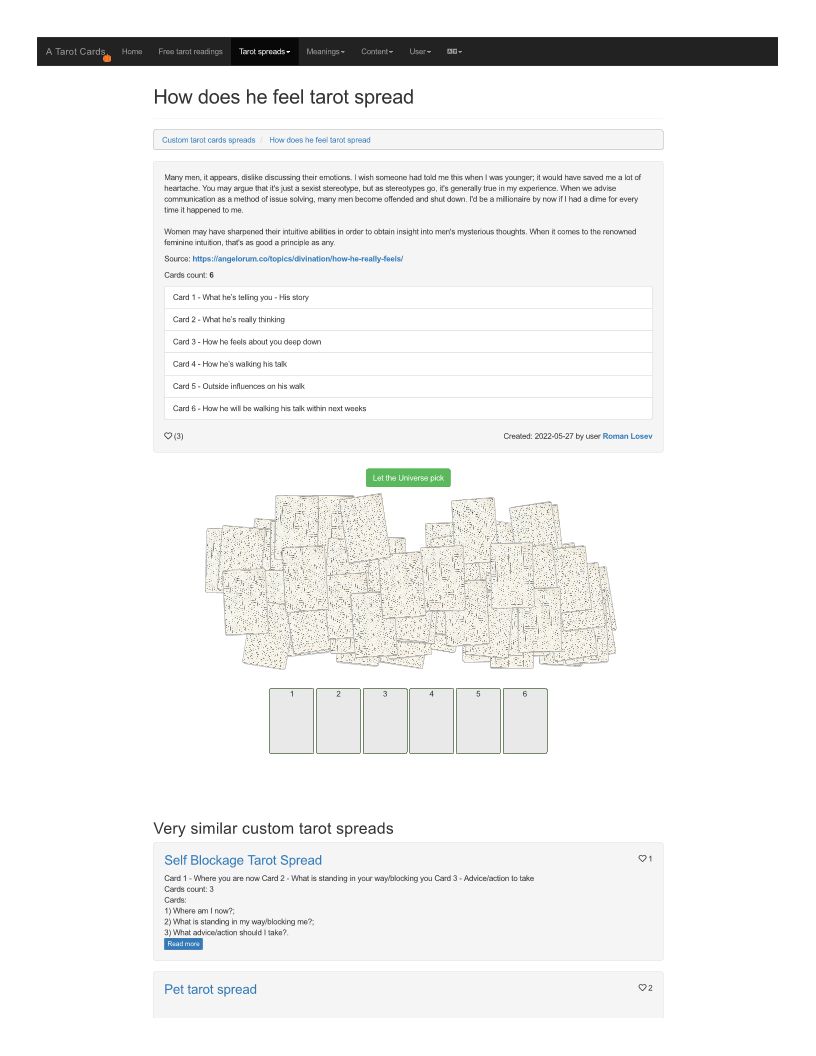Go to the Home page
The height and width of the screenshot is (1056, 816).
(x=132, y=51)
